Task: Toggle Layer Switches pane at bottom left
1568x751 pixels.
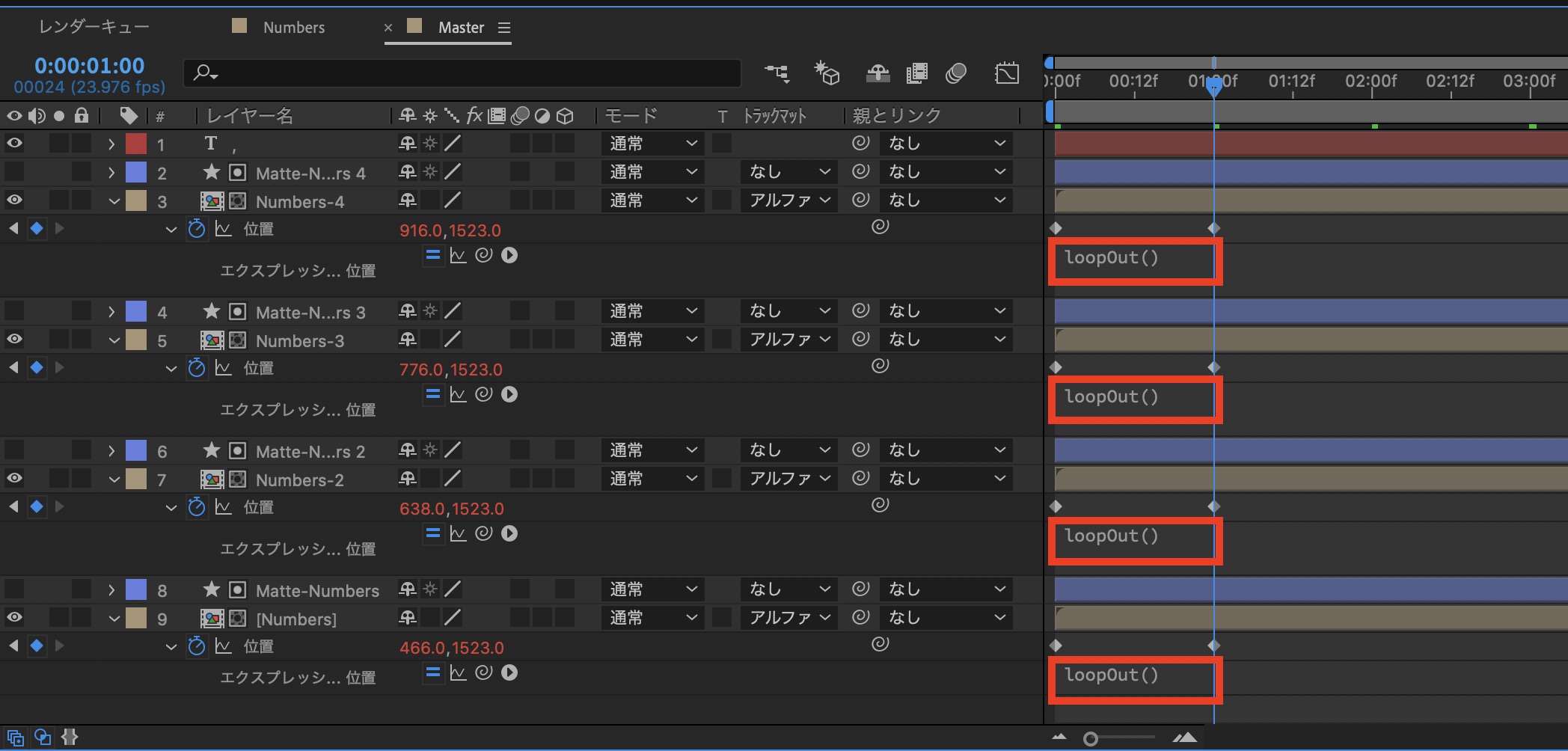Action: tap(15, 738)
